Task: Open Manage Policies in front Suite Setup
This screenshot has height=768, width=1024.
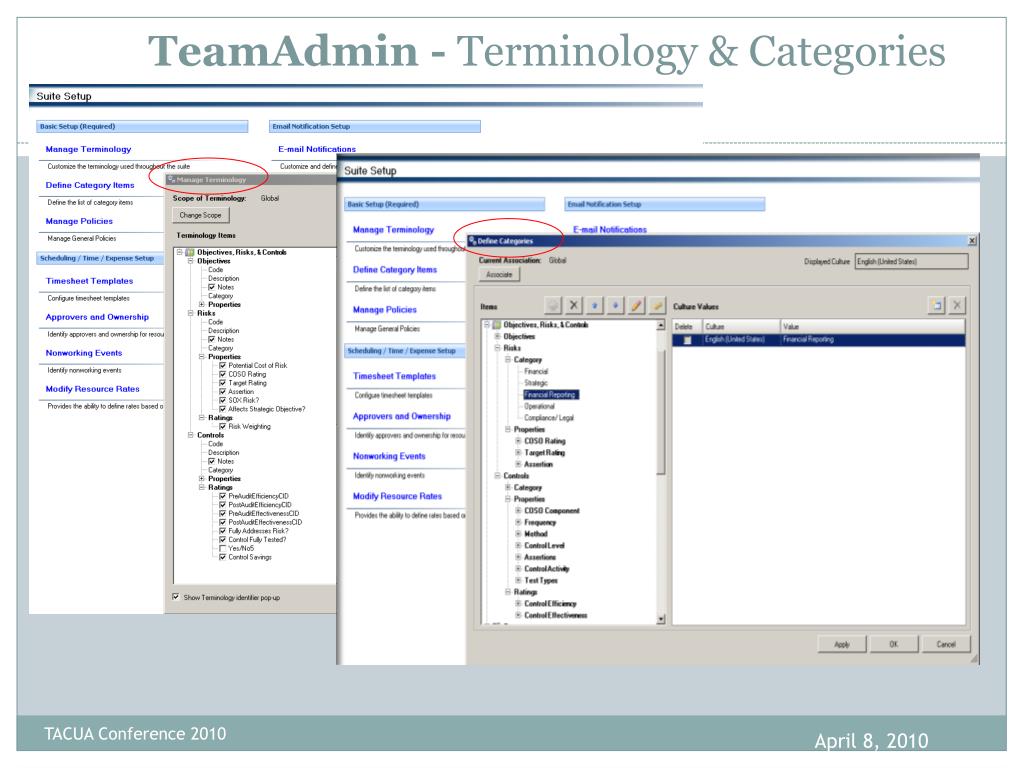Action: [x=385, y=310]
